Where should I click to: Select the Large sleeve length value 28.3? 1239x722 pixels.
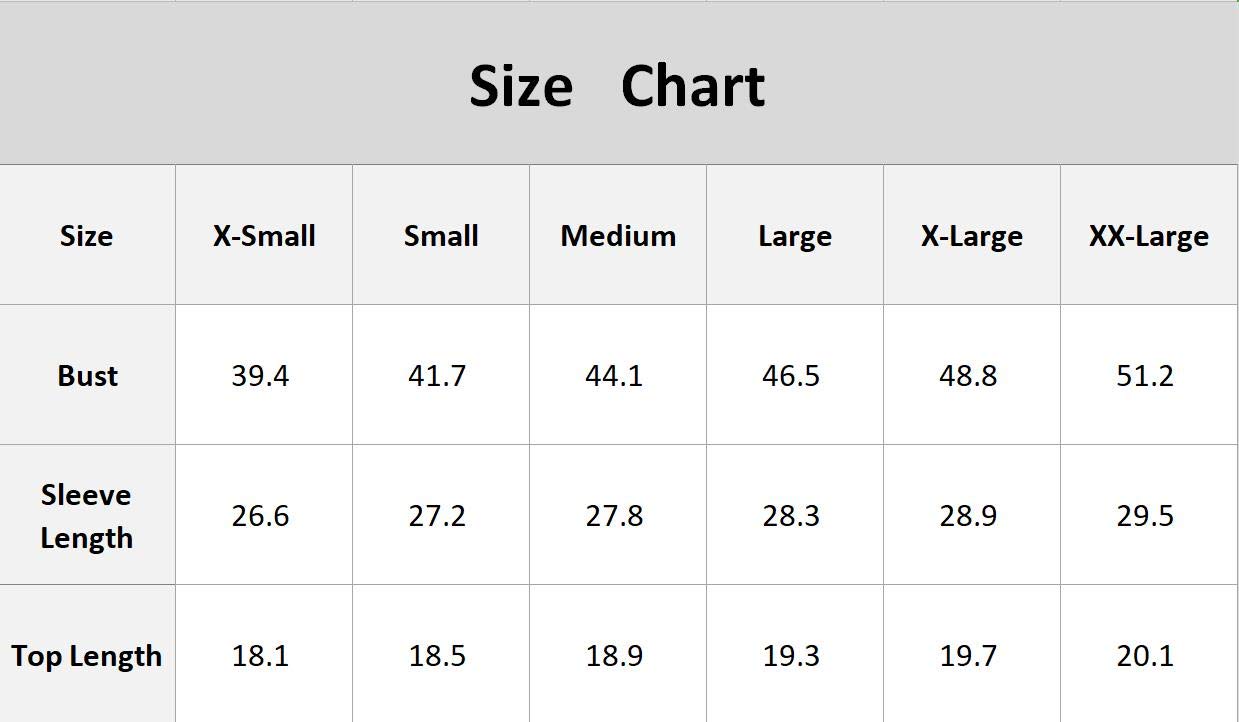pos(791,516)
